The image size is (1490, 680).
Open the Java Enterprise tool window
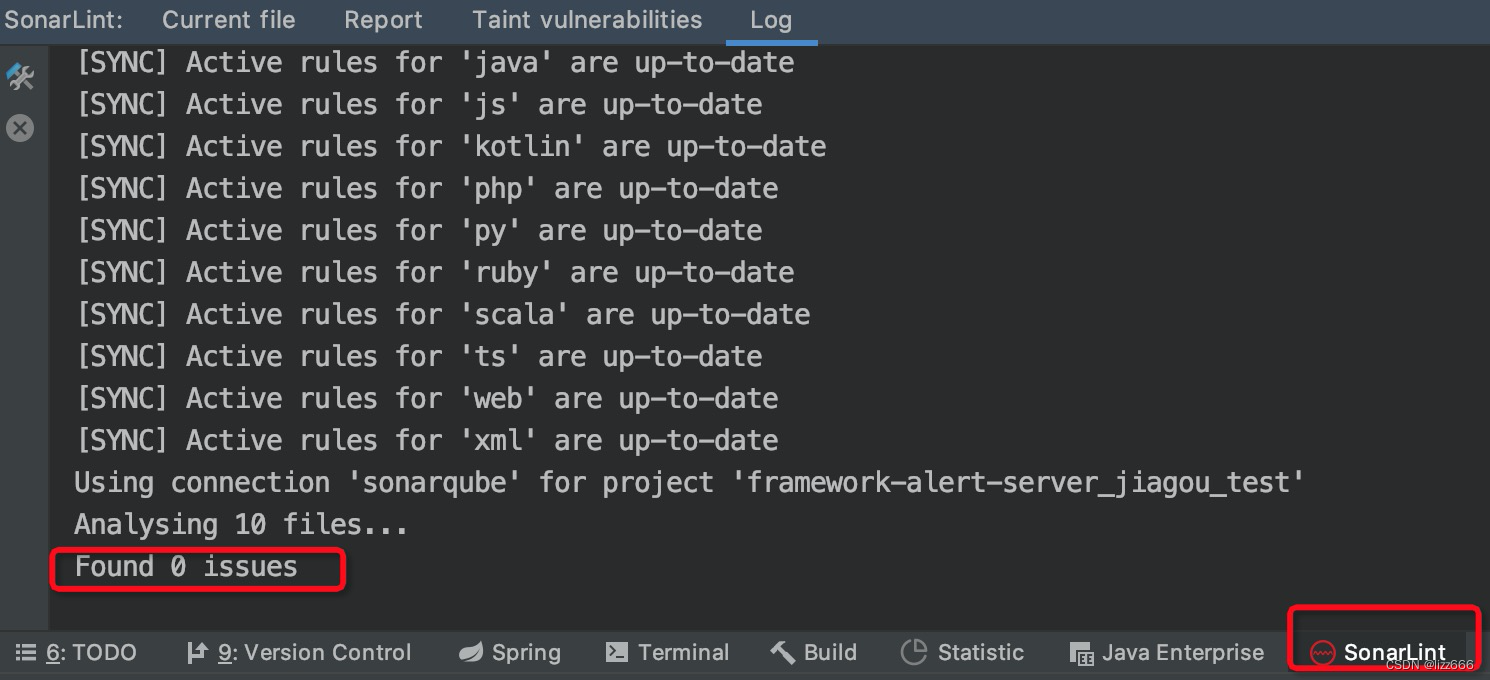1166,653
